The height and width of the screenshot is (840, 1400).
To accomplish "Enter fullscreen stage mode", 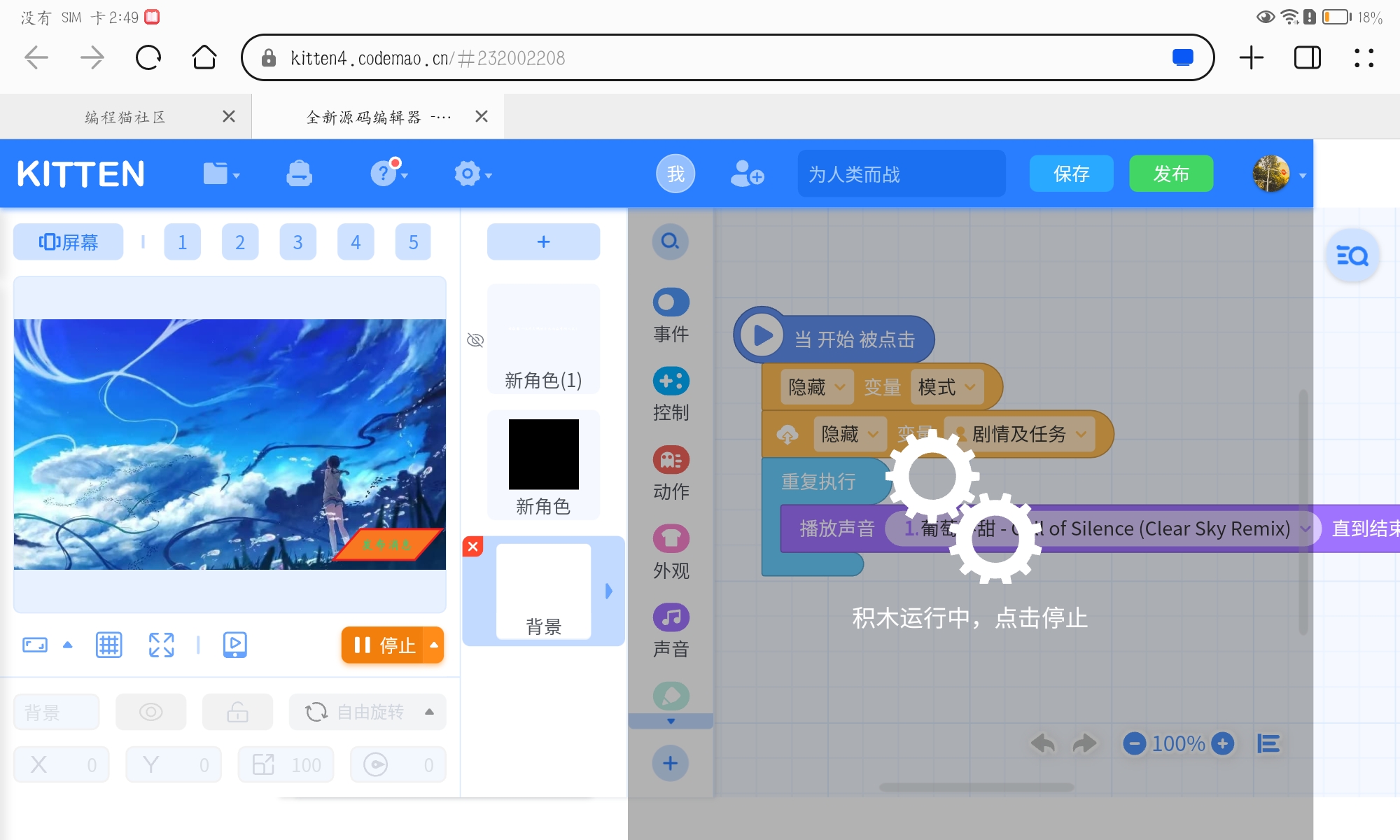I will [x=161, y=645].
